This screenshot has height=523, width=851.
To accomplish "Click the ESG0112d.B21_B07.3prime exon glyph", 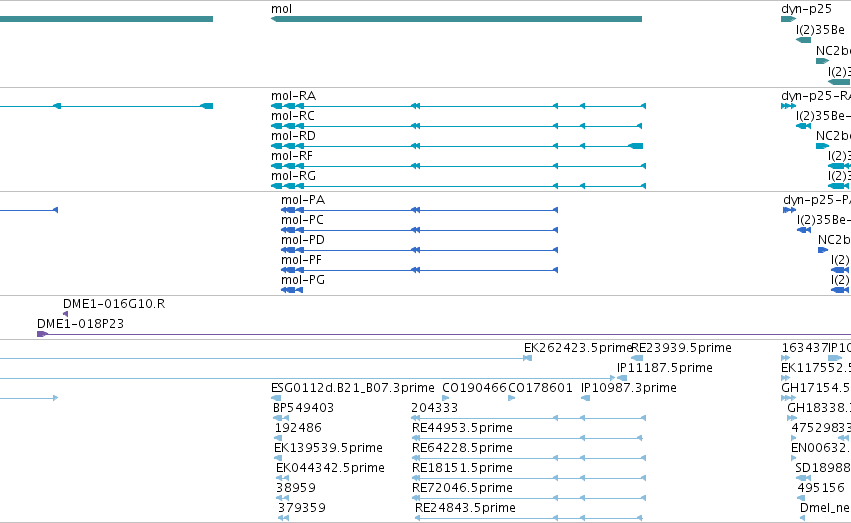I will click(x=276, y=398).
